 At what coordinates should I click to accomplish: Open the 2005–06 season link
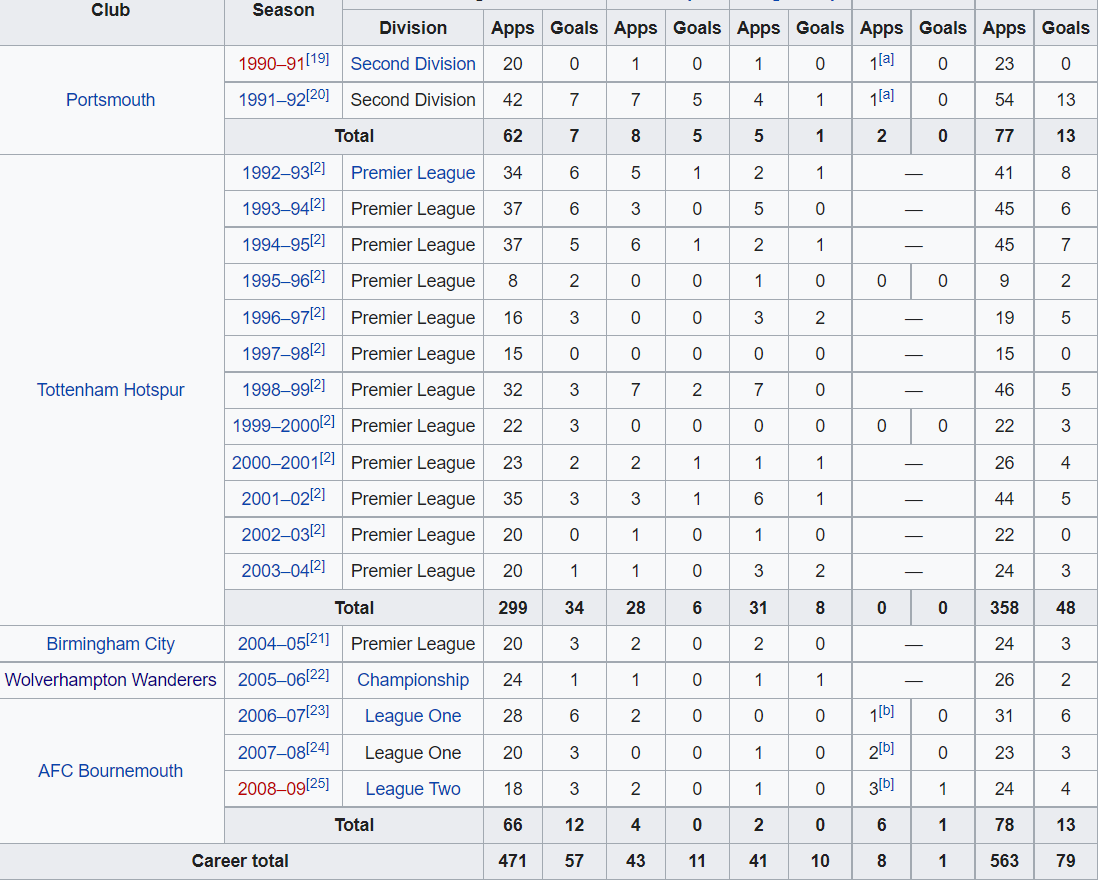pyautogui.click(x=271, y=680)
